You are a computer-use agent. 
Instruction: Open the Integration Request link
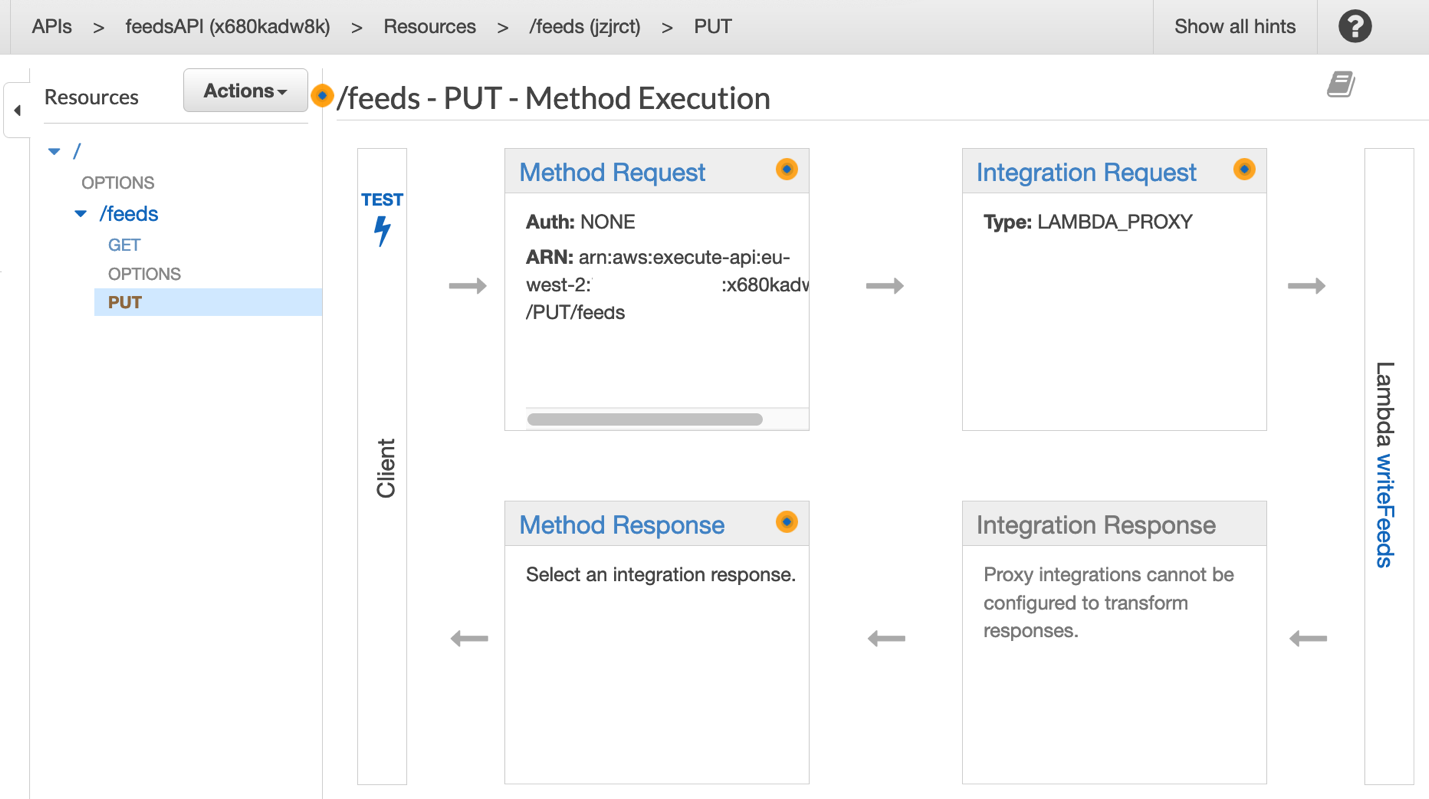pos(1086,172)
